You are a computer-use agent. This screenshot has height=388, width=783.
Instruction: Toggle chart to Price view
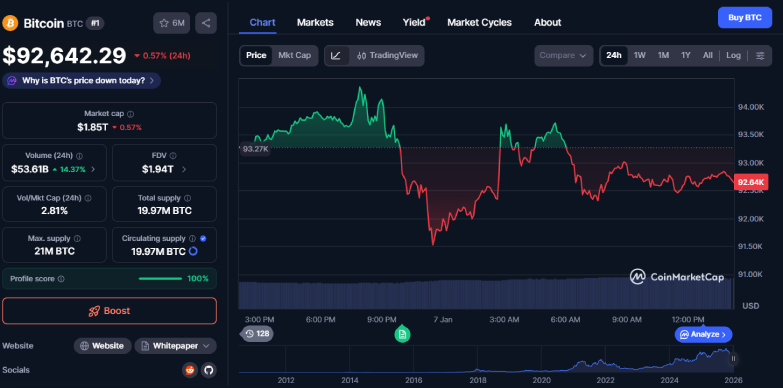coord(256,55)
